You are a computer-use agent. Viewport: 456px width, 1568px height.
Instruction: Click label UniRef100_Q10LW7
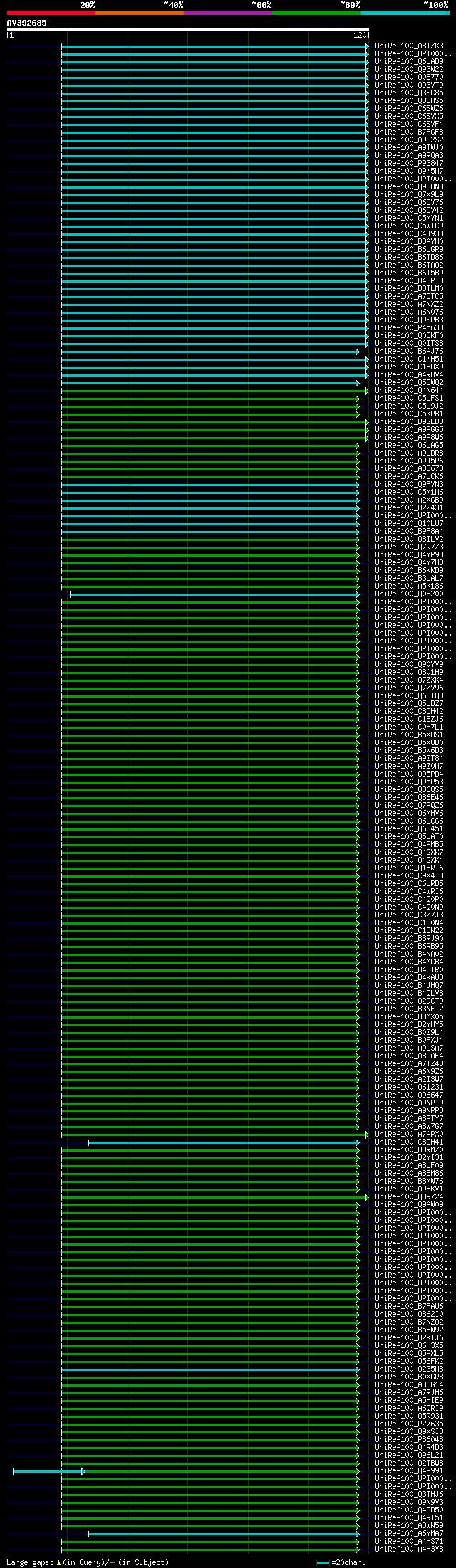[409, 524]
